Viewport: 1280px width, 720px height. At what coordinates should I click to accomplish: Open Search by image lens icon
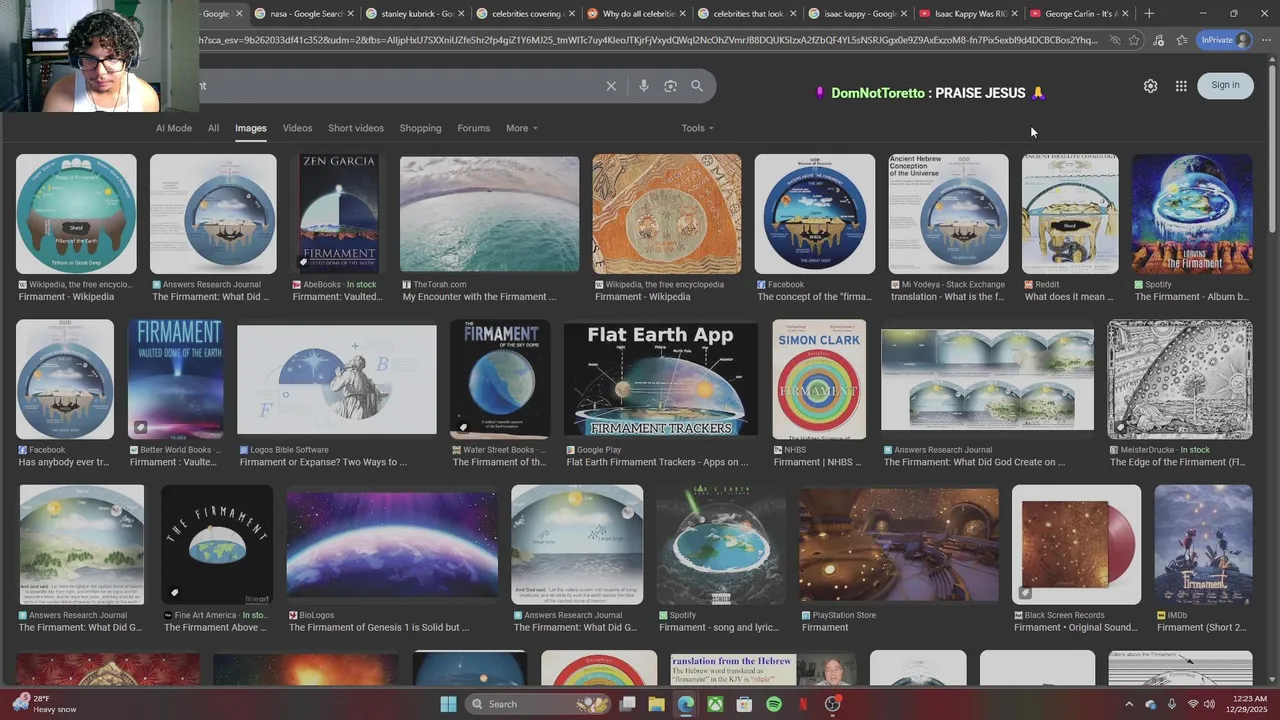670,86
